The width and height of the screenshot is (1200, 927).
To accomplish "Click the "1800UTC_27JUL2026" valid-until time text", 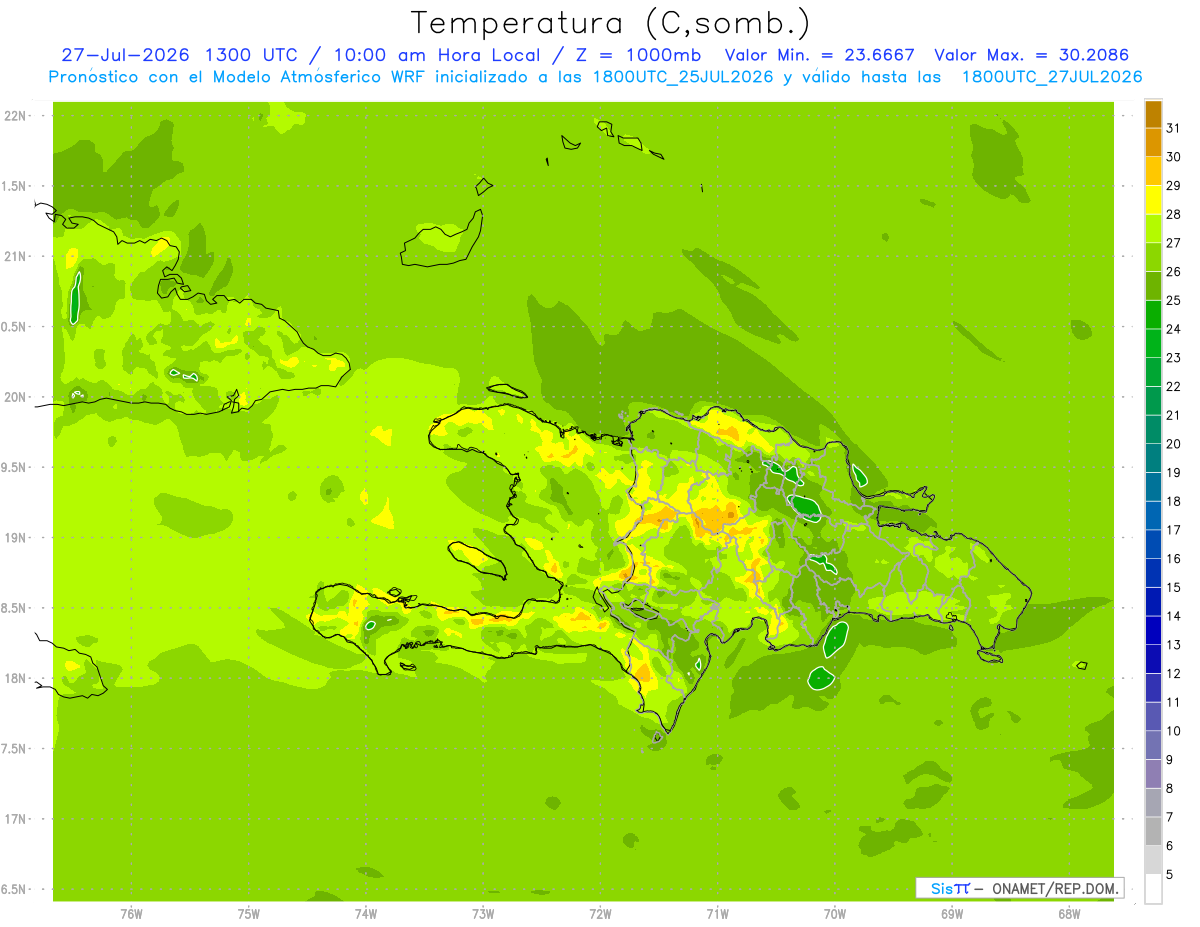I will click(1052, 77).
